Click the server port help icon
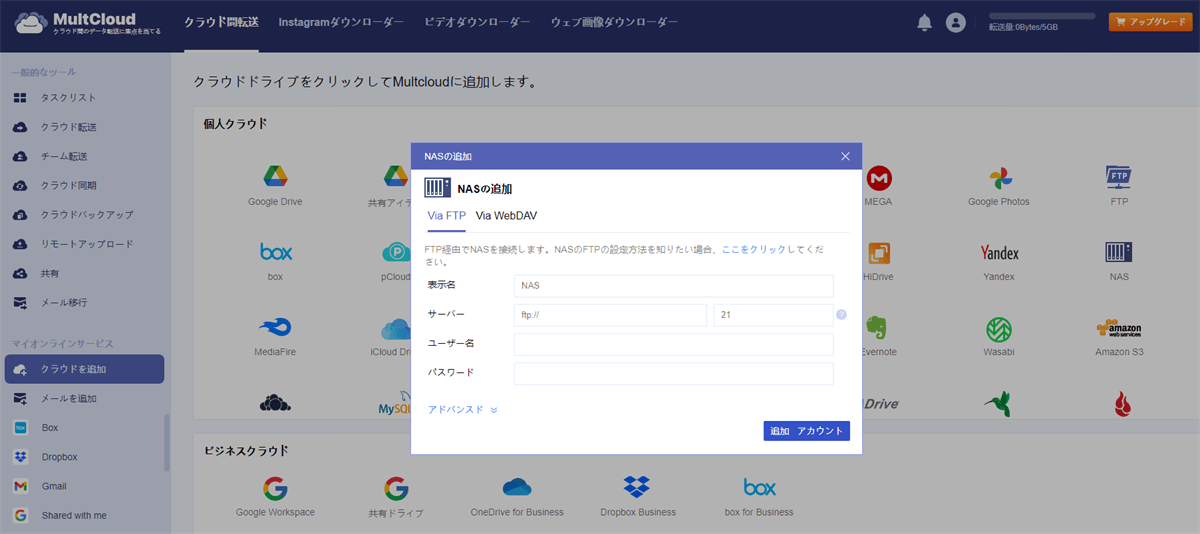Image resolution: width=1200 pixels, height=534 pixels. click(841, 315)
